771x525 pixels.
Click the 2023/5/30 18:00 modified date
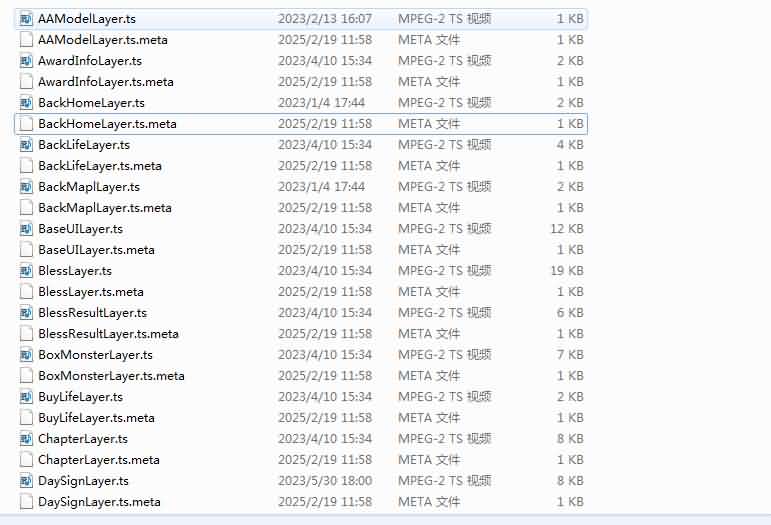click(x=324, y=481)
